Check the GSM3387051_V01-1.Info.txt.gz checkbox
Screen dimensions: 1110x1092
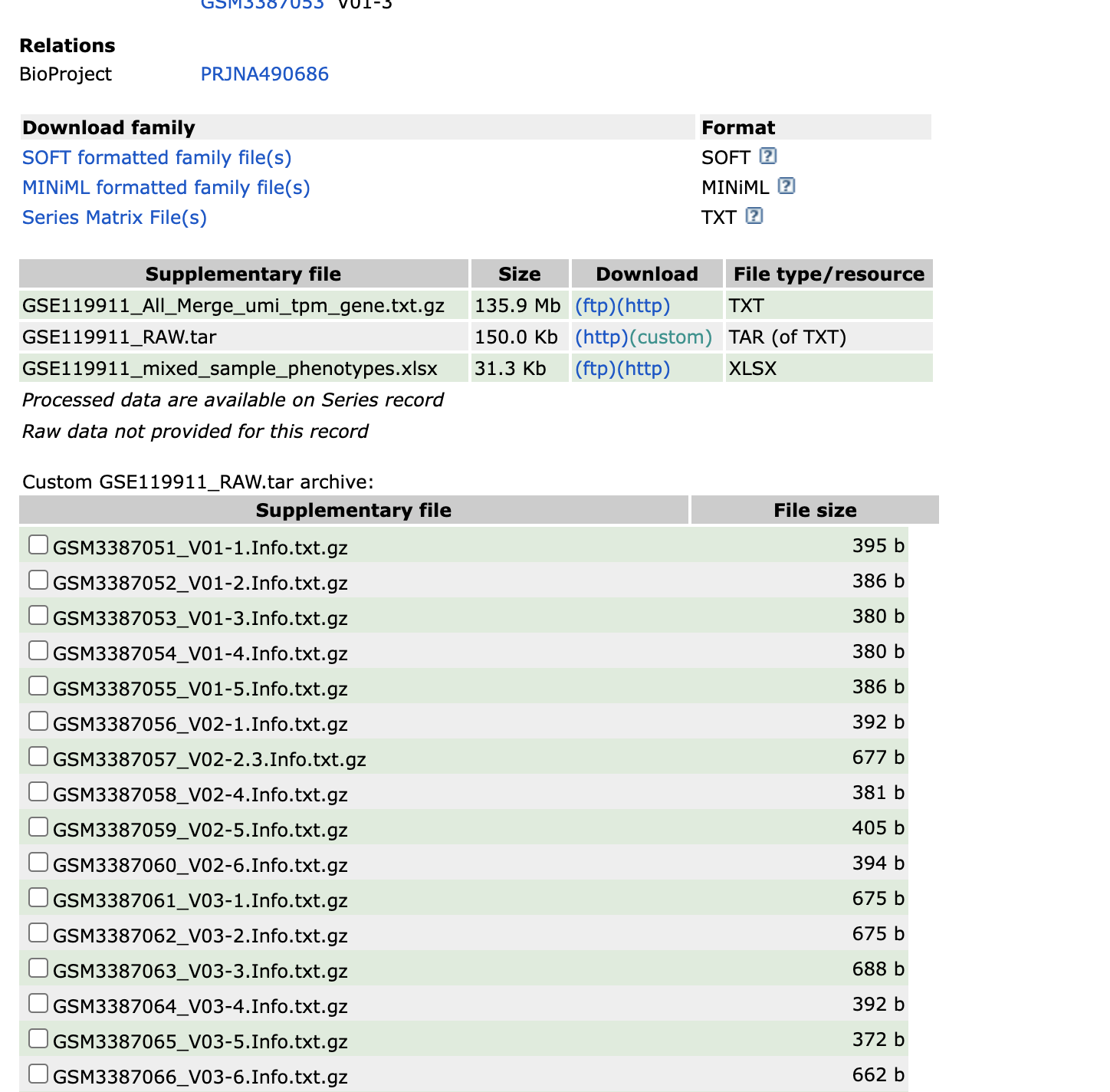click(38, 545)
